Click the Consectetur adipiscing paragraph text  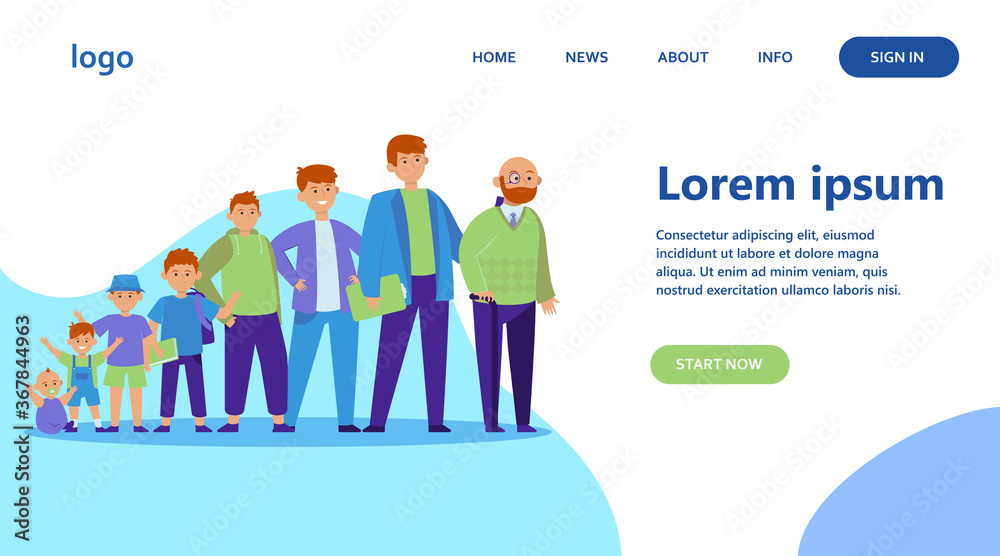click(x=778, y=263)
